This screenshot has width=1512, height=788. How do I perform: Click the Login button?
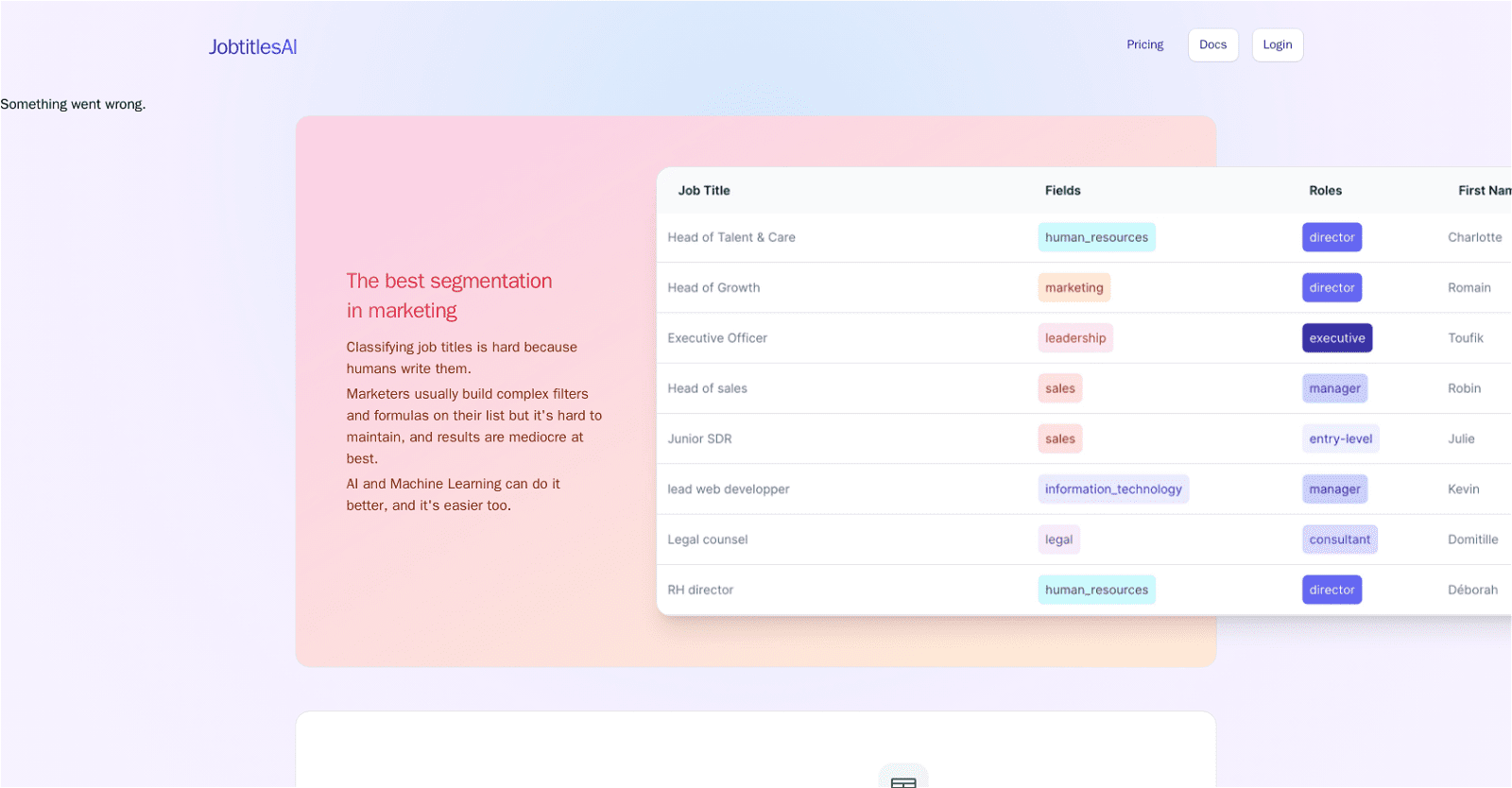coord(1277,44)
